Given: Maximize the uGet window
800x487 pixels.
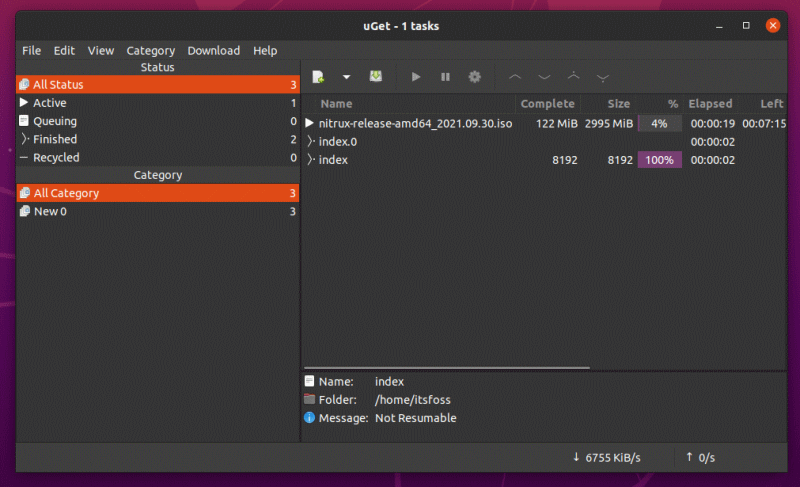Looking at the screenshot, I should tap(746, 25).
